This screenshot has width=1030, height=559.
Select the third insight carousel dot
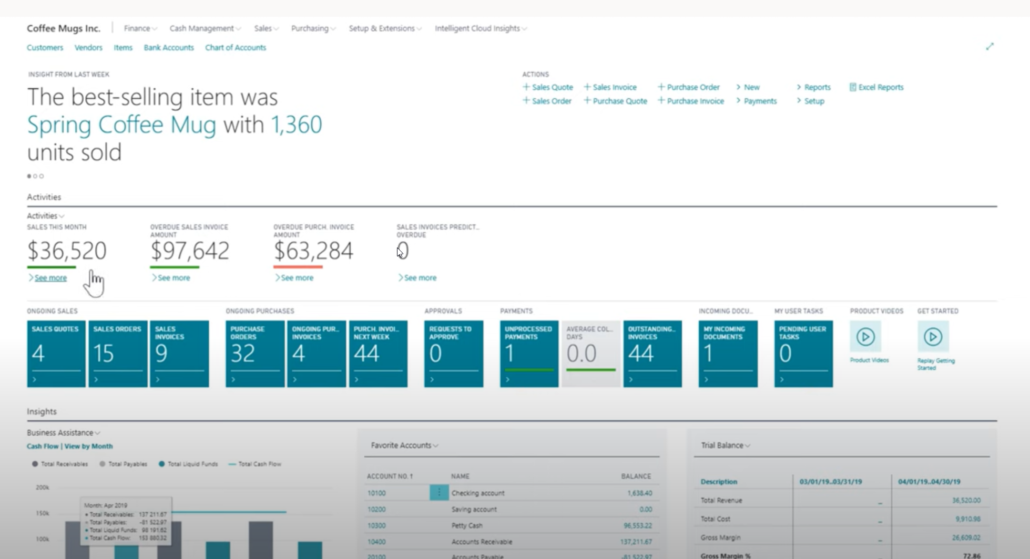pyautogui.click(x=41, y=176)
